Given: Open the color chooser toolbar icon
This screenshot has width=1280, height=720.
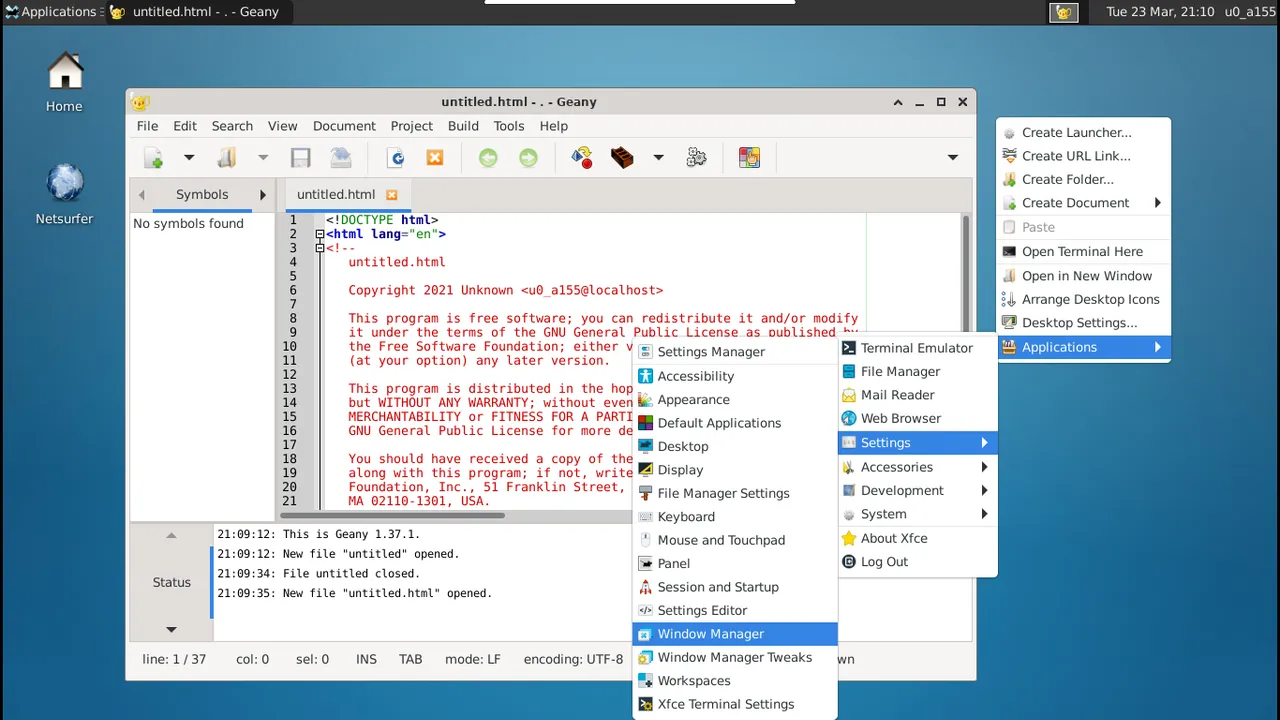Looking at the screenshot, I should [749, 158].
